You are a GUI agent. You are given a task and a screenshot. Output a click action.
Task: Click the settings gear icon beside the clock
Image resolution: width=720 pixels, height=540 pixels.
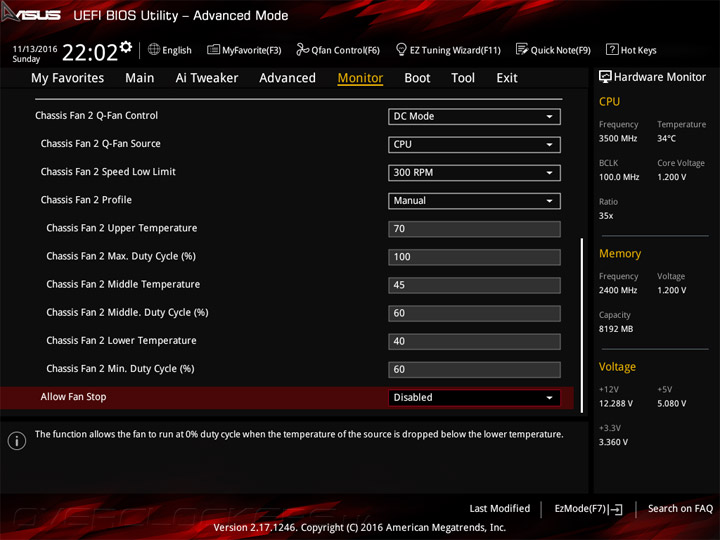coord(126,47)
